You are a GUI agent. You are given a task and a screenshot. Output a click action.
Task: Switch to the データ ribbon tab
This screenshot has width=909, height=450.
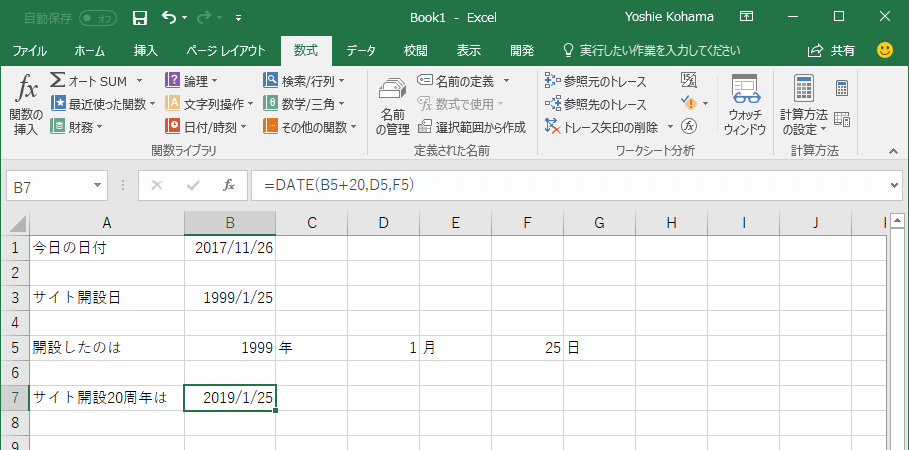click(361, 50)
